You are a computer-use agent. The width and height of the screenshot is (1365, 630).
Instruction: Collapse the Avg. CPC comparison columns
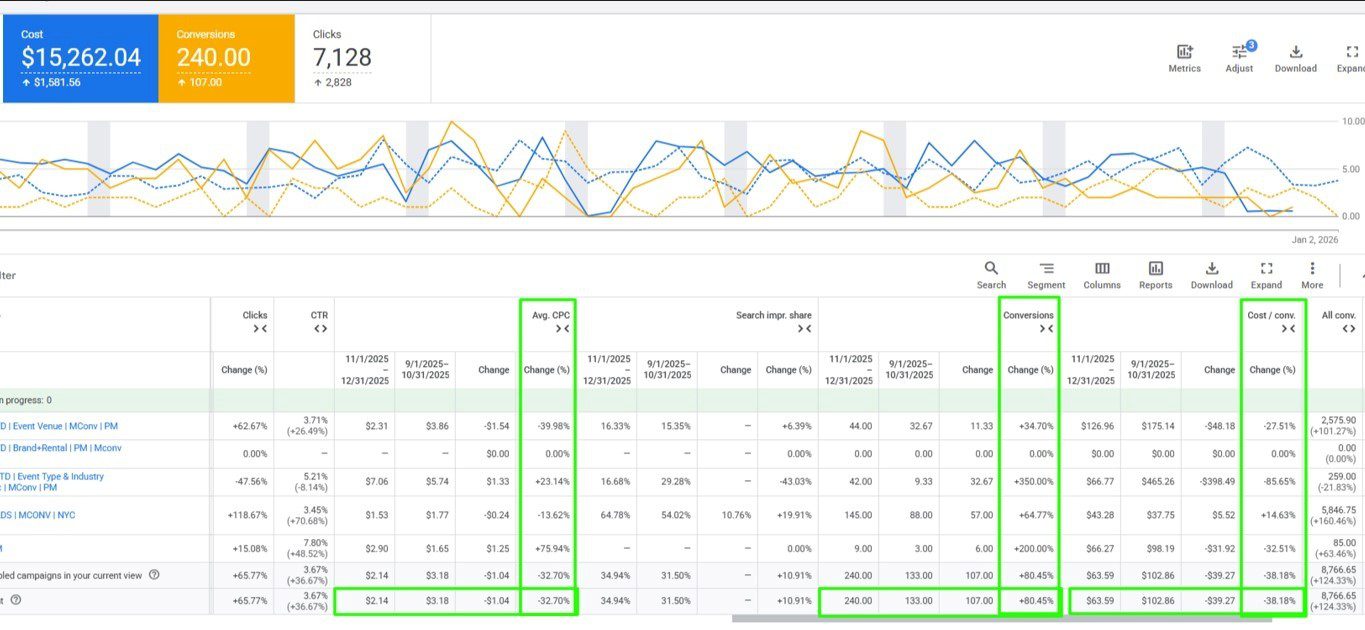click(562, 329)
